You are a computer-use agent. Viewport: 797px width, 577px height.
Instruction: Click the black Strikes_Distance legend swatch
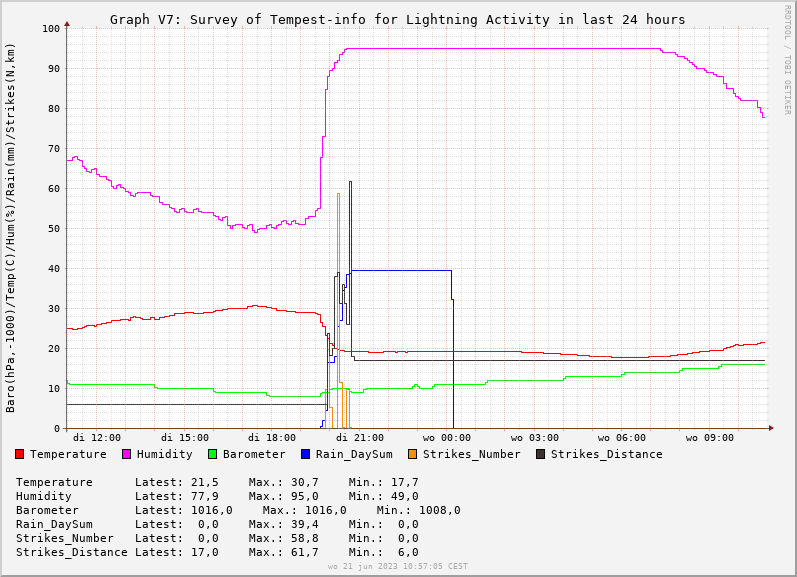(x=541, y=454)
